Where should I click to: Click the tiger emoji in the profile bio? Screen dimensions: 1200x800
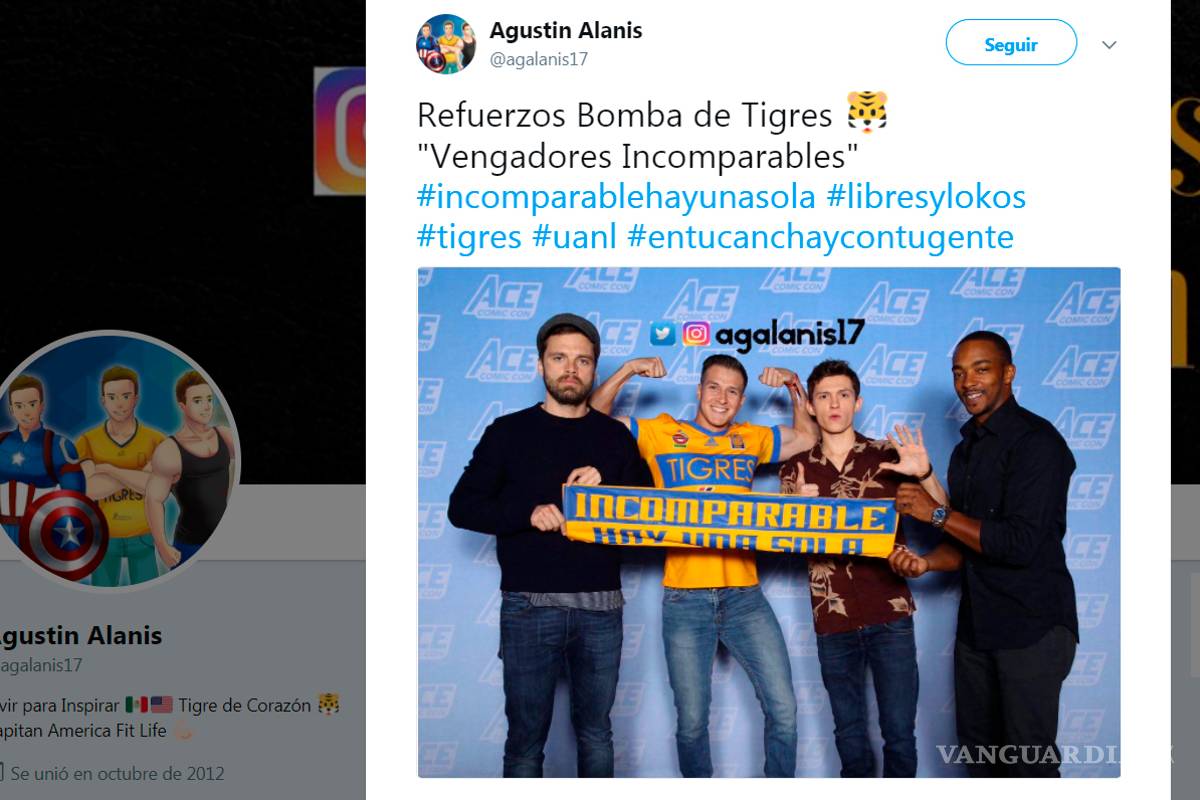point(328,706)
